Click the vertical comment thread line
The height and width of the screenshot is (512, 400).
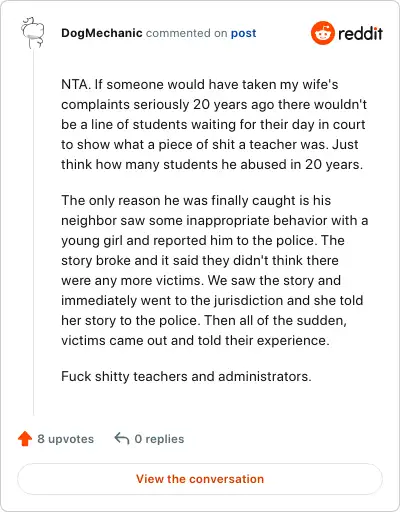(x=33, y=232)
